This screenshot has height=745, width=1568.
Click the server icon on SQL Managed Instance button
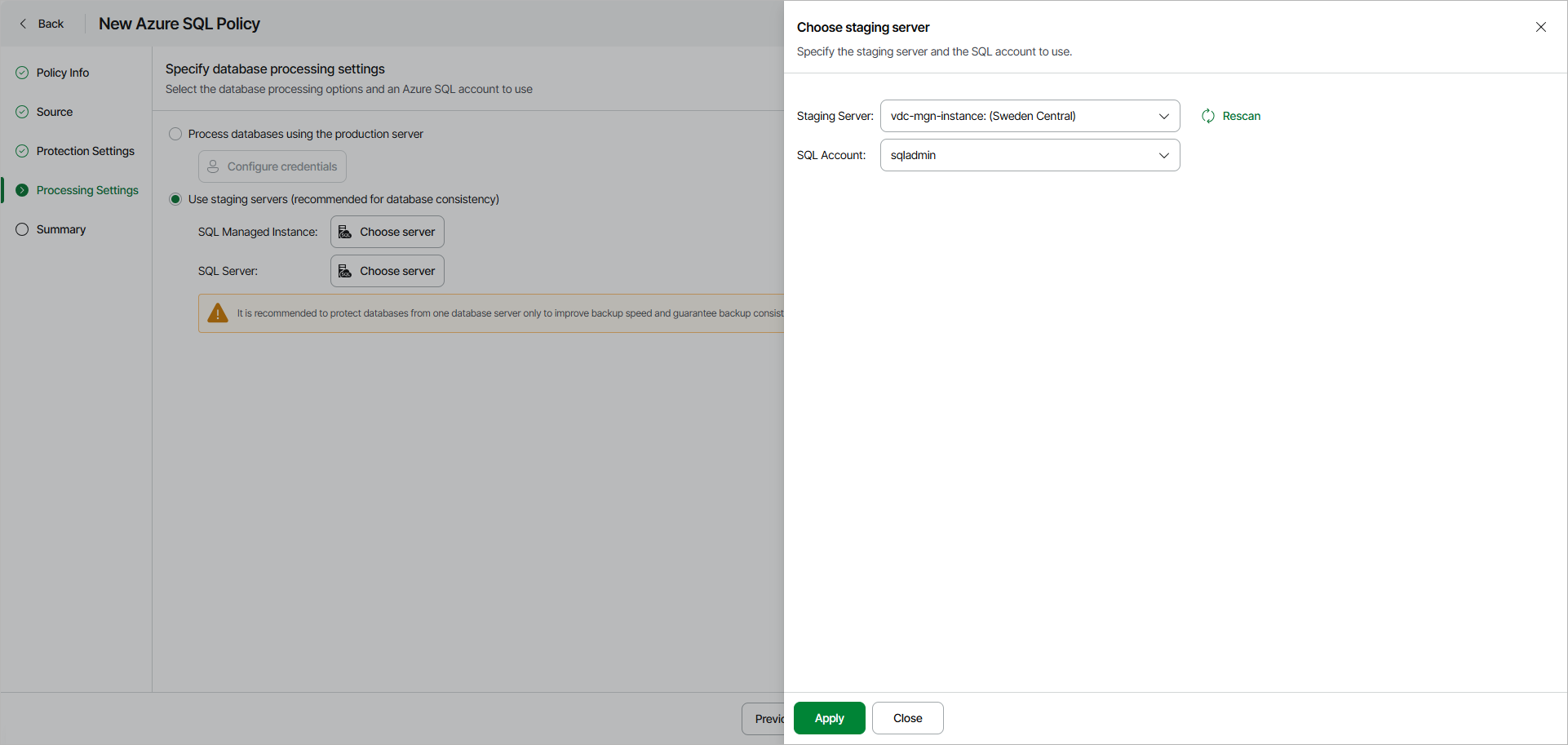point(346,232)
